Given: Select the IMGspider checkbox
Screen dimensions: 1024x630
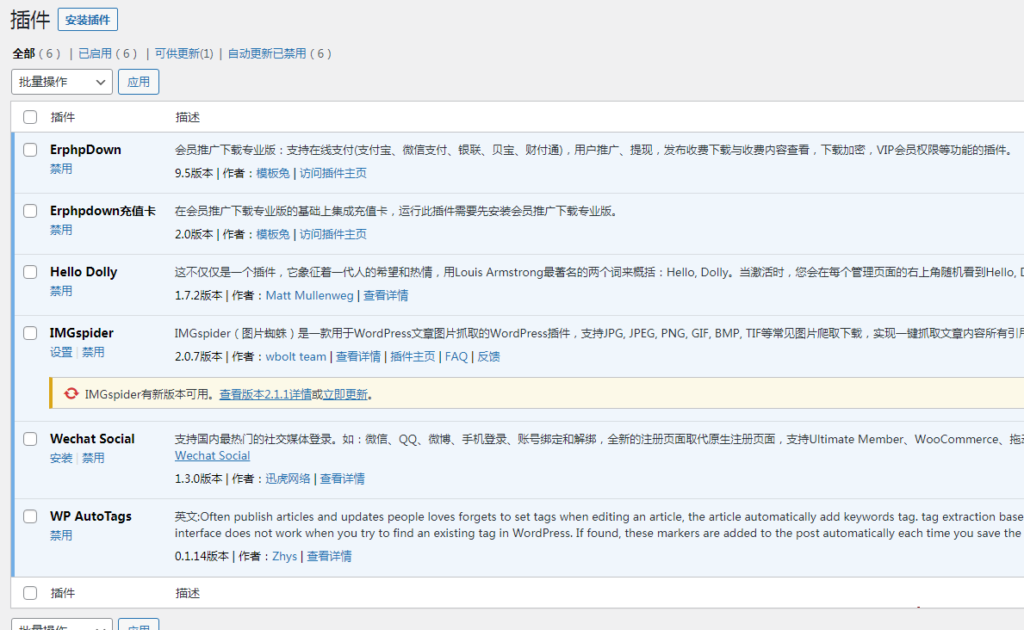Looking at the screenshot, I should tap(30, 333).
